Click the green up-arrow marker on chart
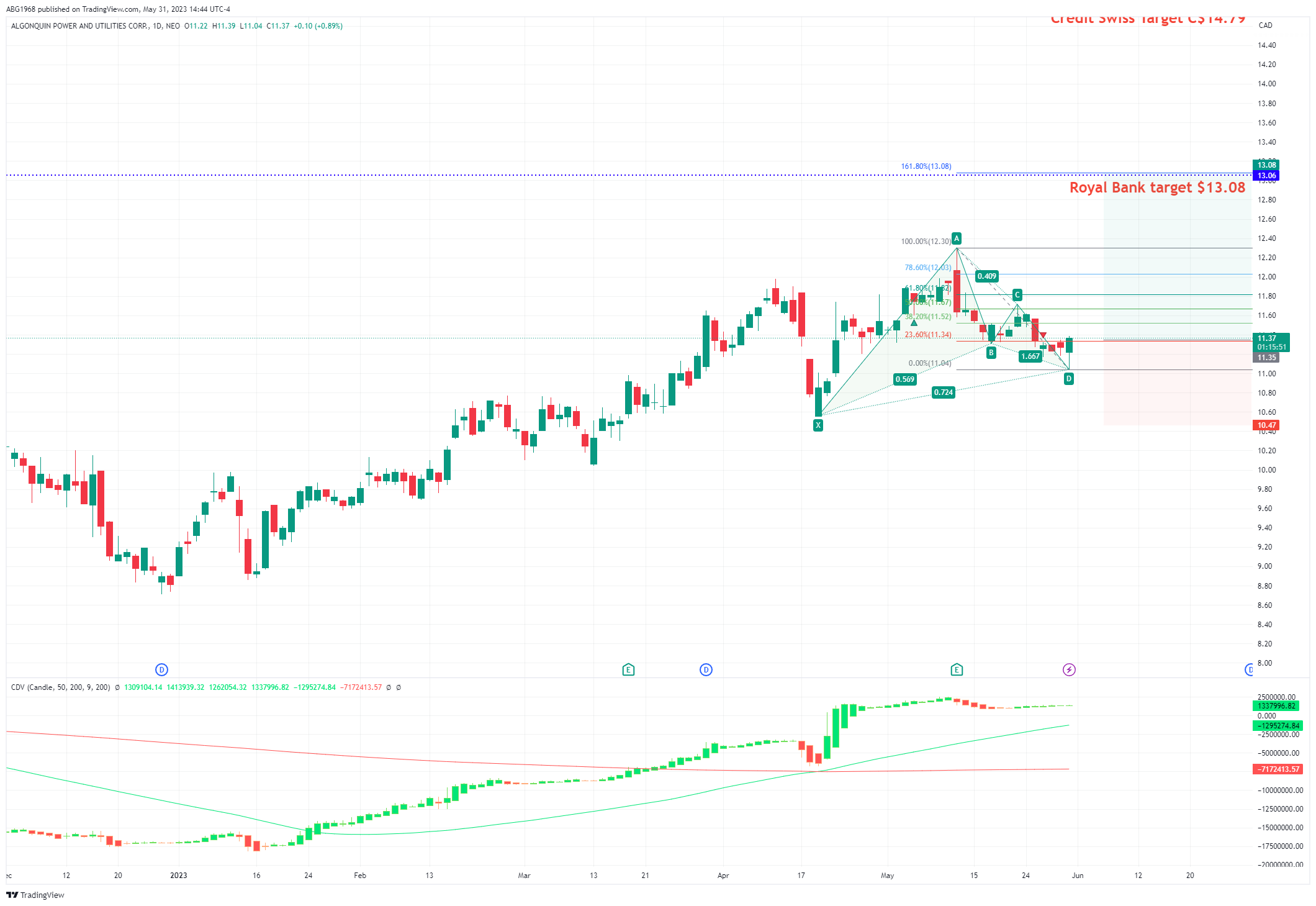1316x906 pixels. tap(914, 323)
